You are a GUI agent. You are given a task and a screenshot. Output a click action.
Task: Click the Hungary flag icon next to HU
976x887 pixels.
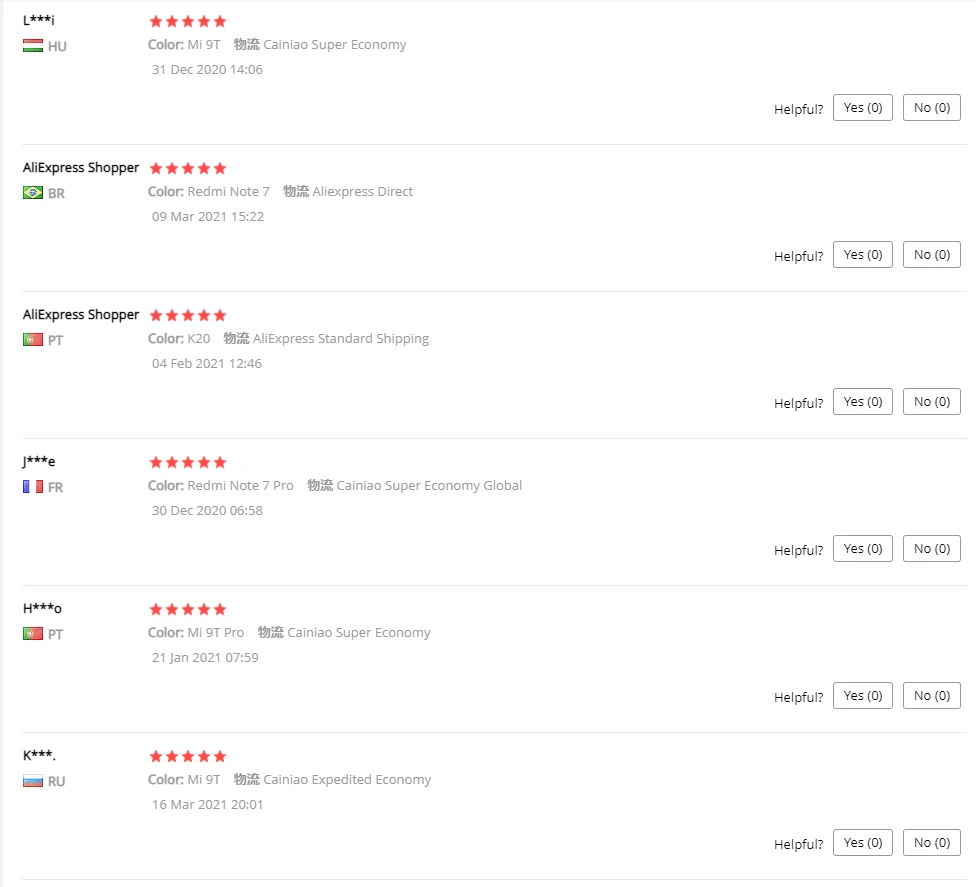[33, 46]
